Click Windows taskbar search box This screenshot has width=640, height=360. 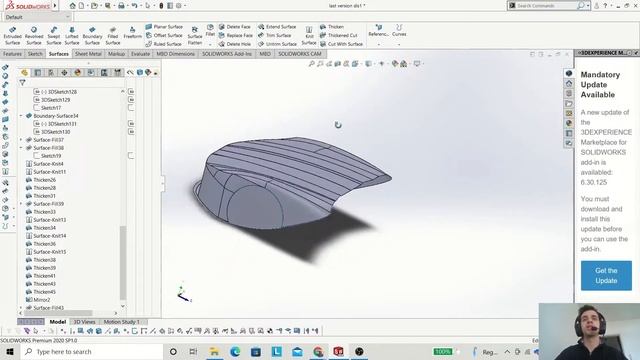92,352
